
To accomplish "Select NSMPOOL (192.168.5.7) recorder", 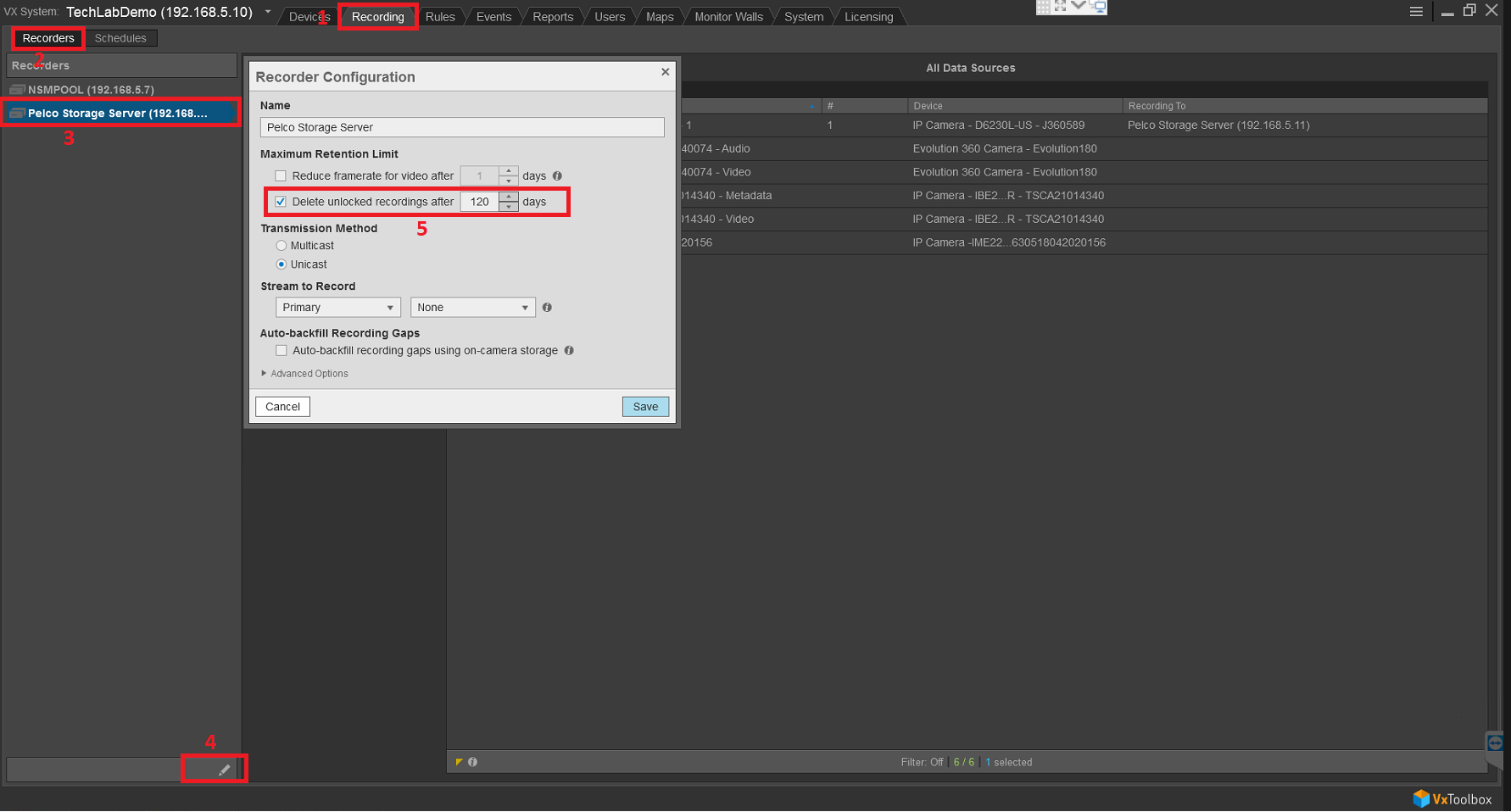I will 121,89.
